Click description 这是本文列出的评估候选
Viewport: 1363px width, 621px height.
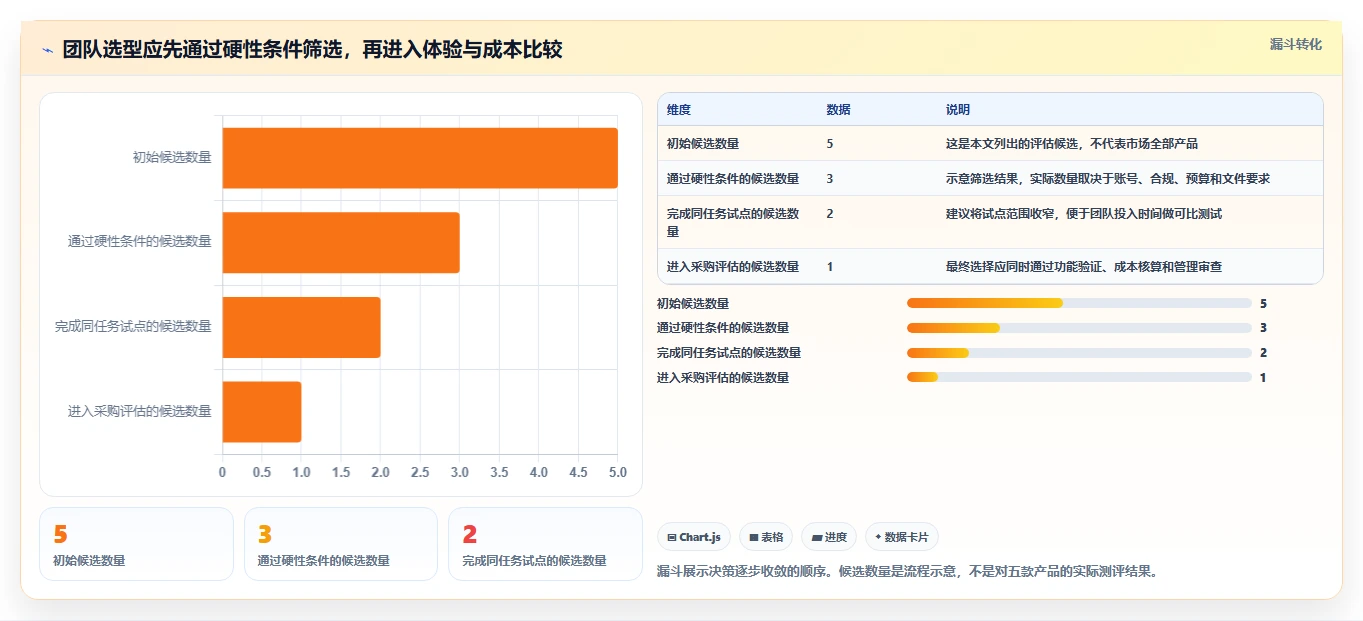[1072, 144]
